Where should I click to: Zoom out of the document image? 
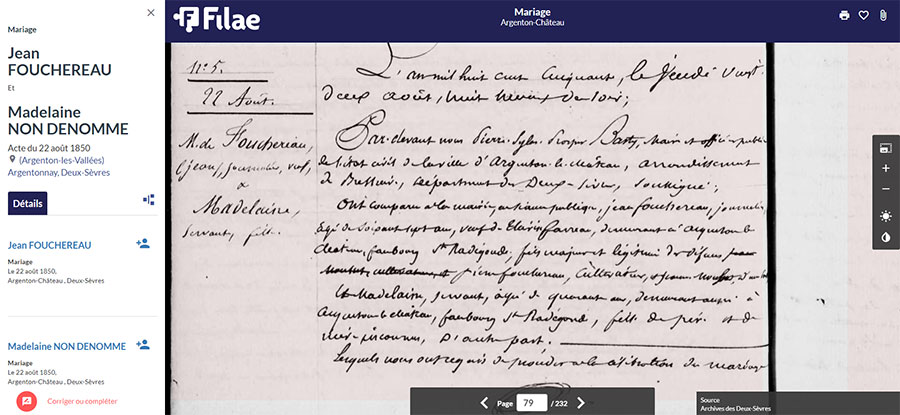click(886, 190)
